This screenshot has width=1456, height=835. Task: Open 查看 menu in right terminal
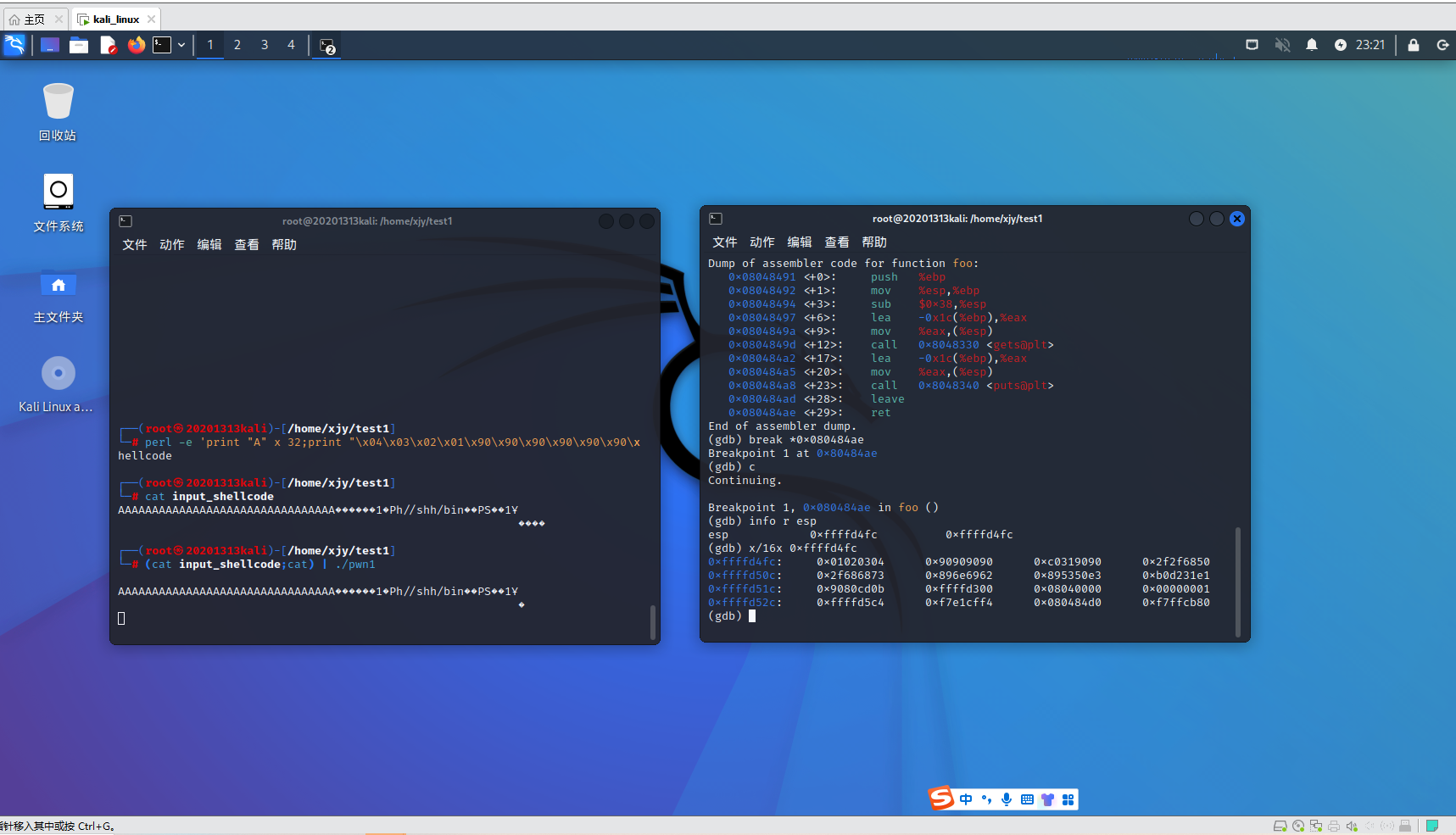click(837, 242)
